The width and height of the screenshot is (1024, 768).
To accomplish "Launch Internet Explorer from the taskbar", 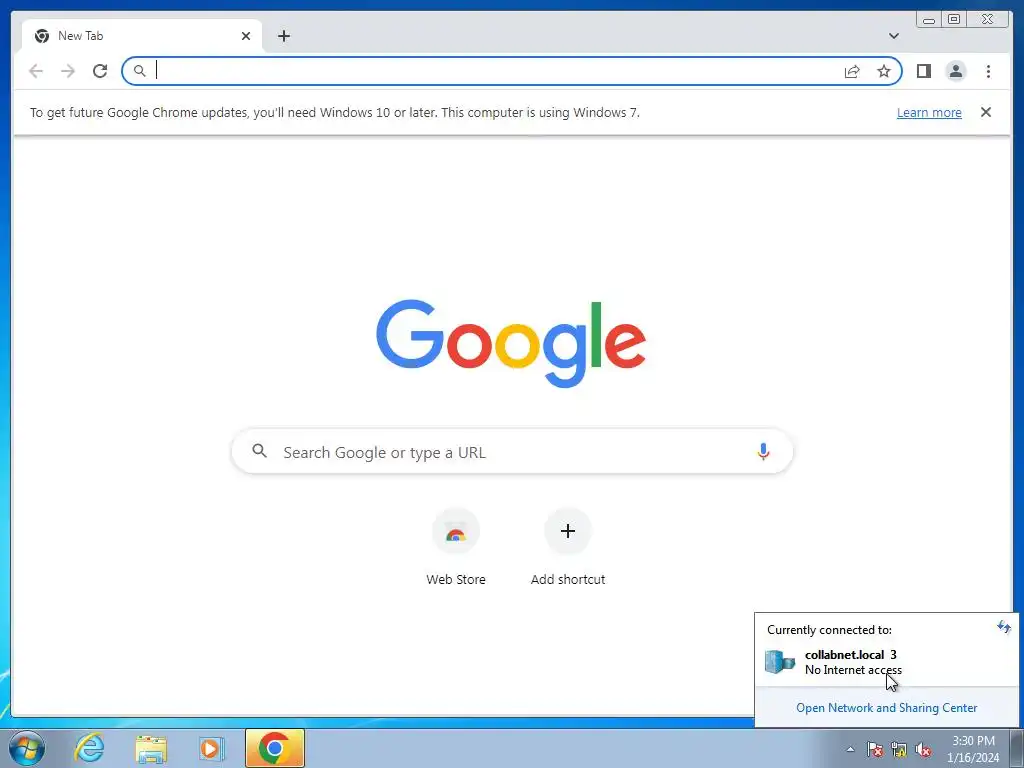I will click(89, 748).
